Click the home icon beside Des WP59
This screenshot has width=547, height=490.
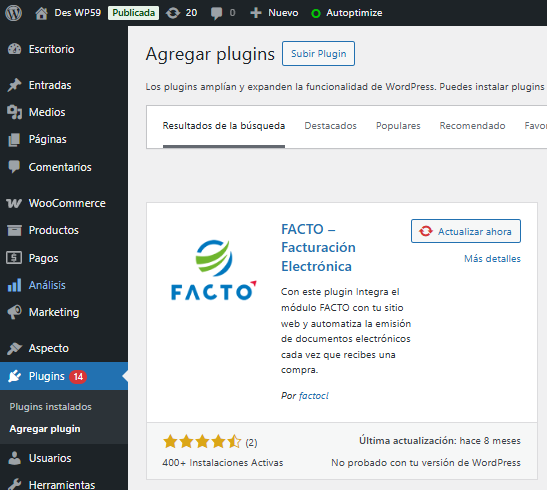[42, 13]
